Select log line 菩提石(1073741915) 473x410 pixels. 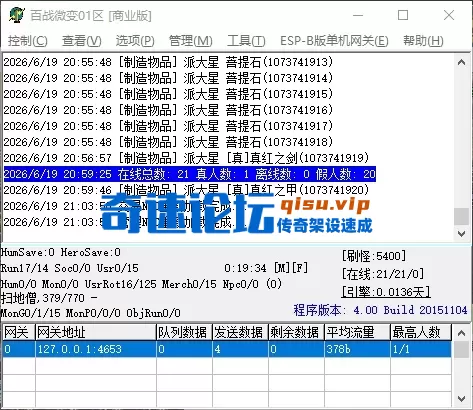tap(168, 94)
